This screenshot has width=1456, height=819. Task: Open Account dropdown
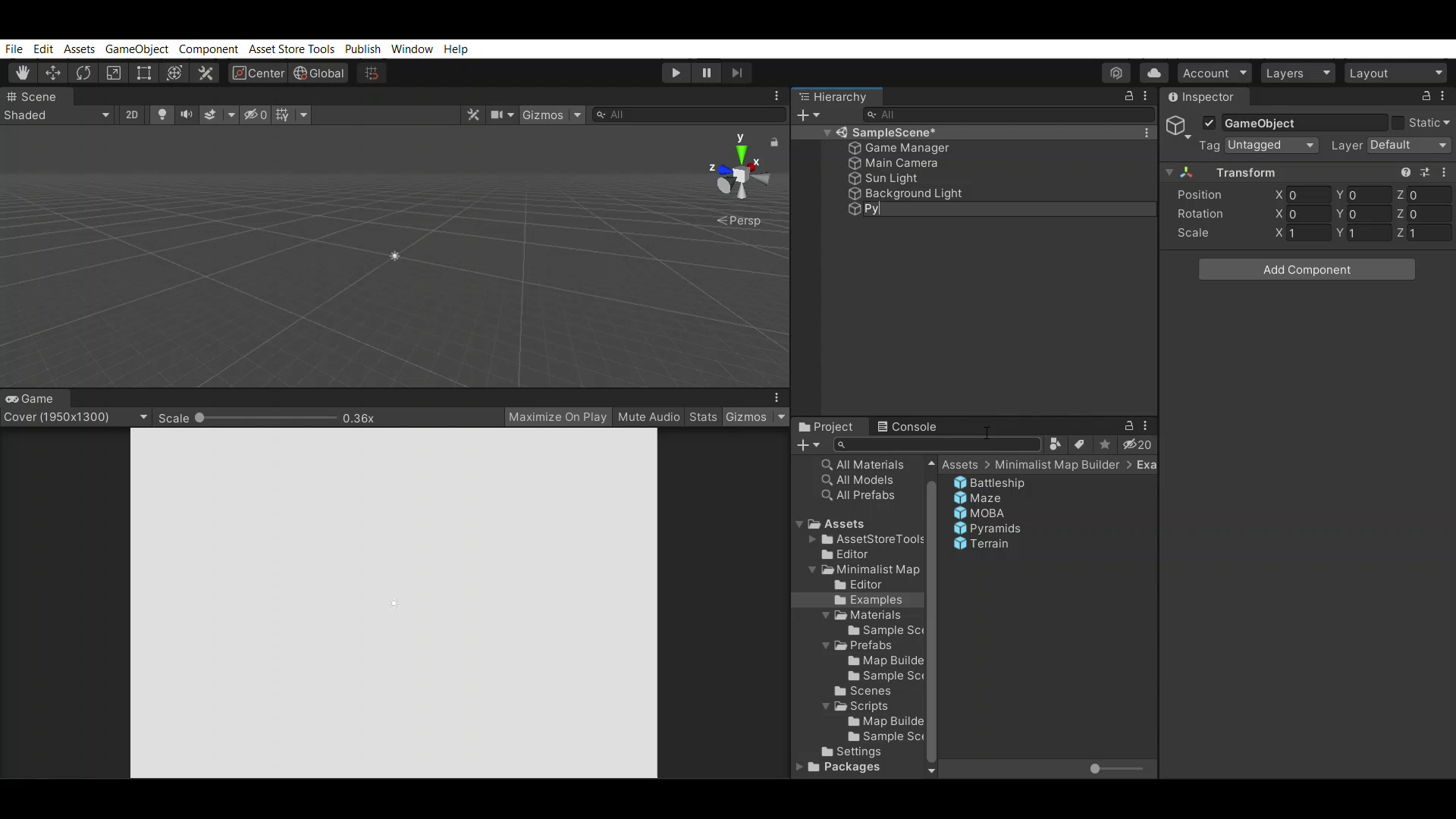pyautogui.click(x=1215, y=73)
